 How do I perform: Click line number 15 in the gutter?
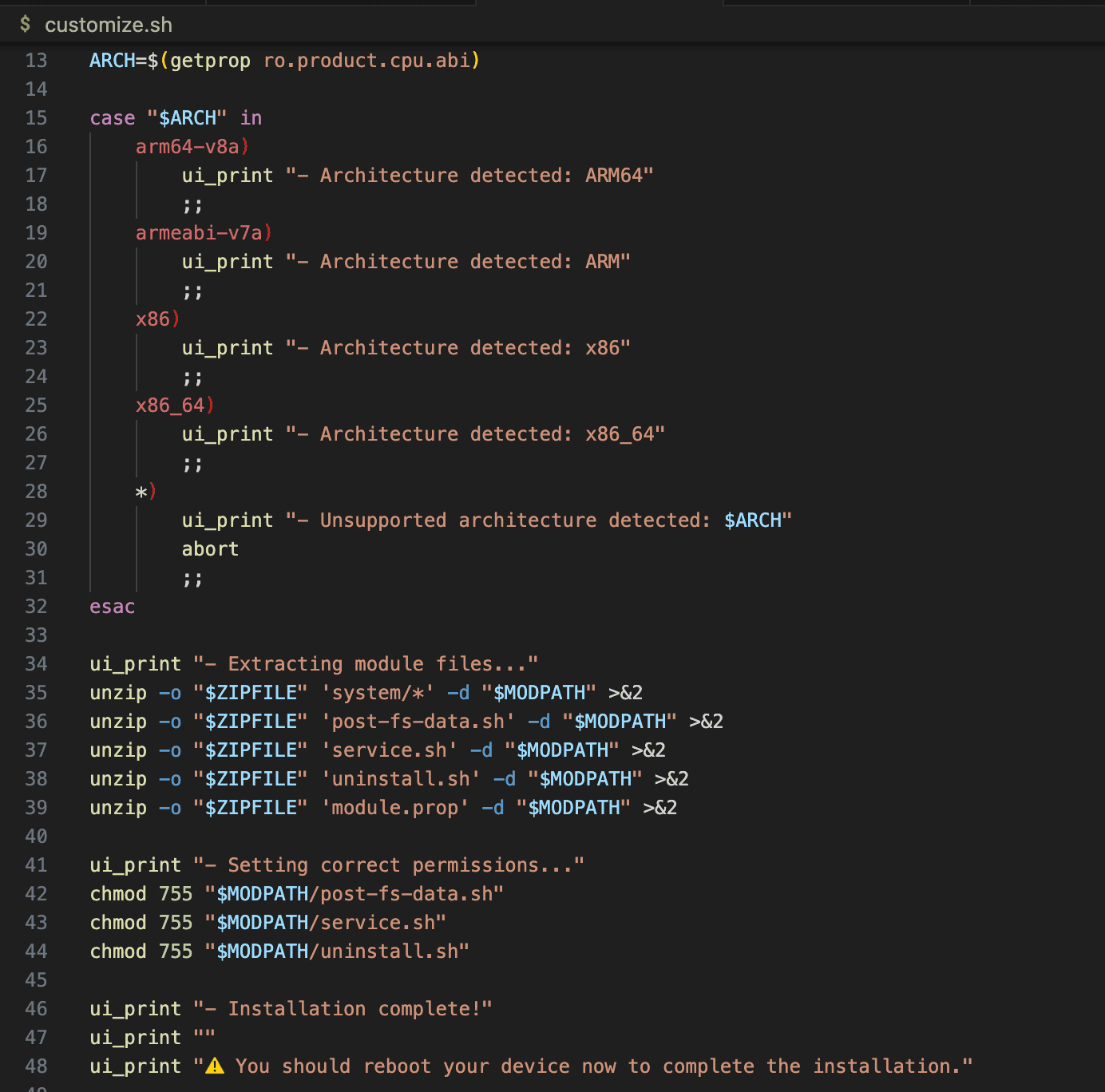click(x=37, y=118)
